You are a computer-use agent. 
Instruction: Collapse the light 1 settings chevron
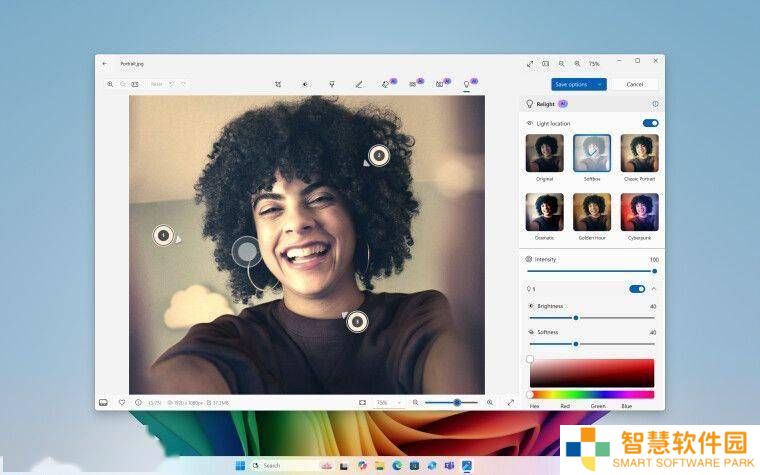point(654,289)
